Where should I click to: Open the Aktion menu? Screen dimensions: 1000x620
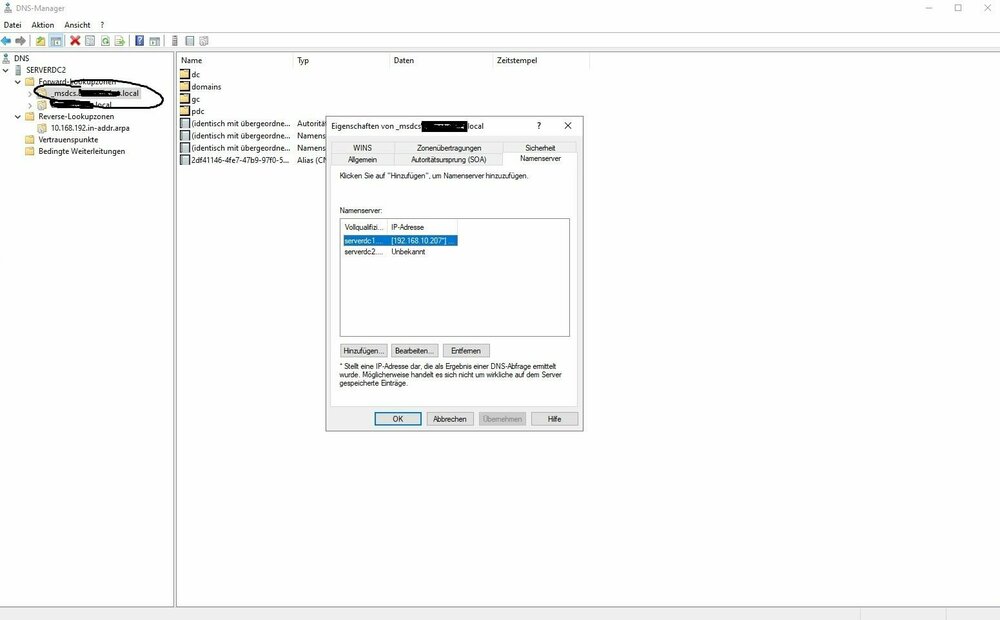coord(42,24)
